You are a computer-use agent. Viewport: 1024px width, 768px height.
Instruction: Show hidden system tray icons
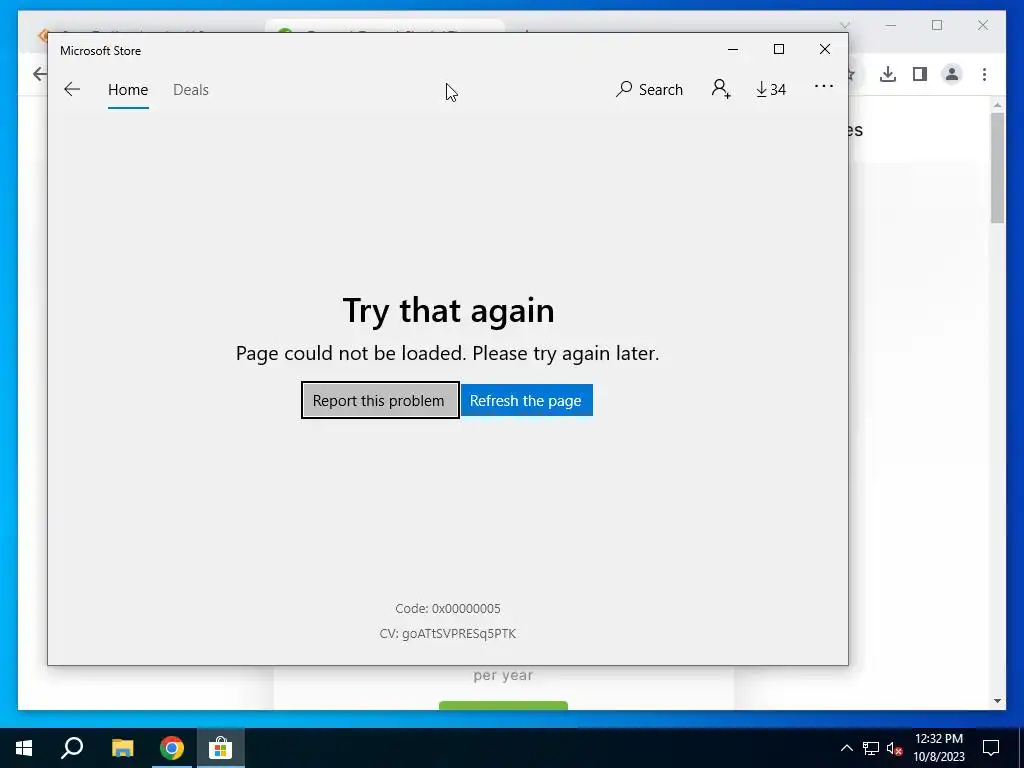pos(846,748)
